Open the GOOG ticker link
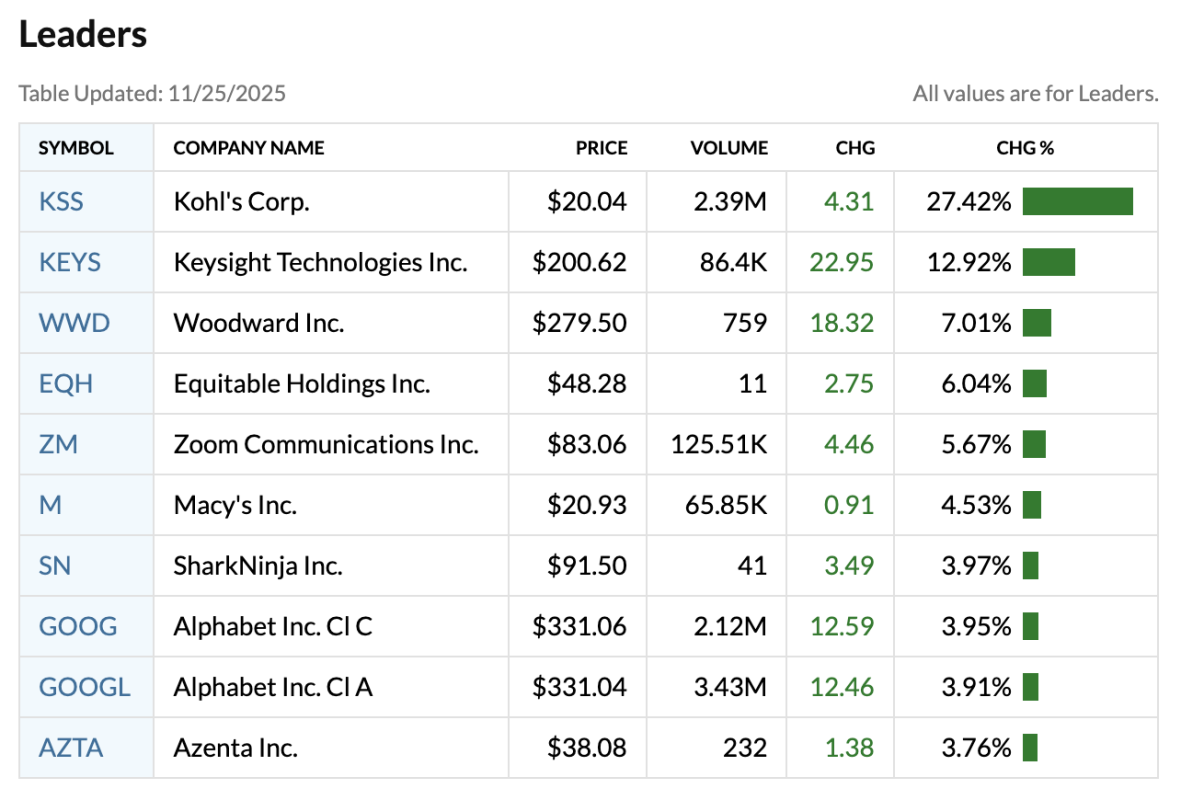 78,626
